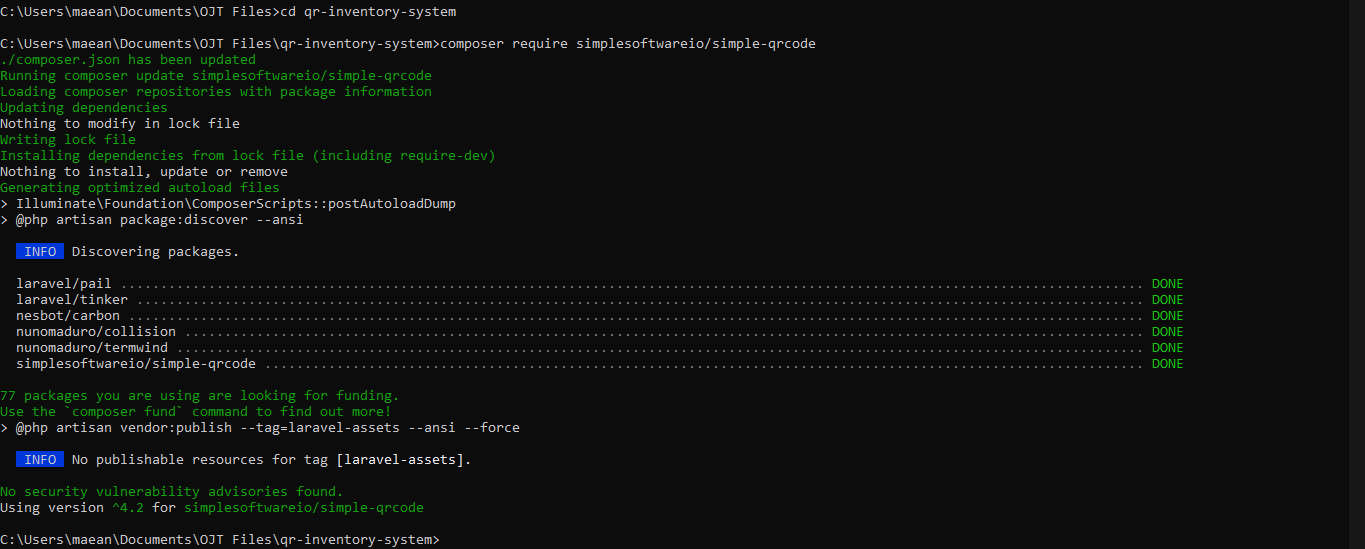
Task: Click DONE status next to laravel/pail
Action: click(x=1167, y=283)
